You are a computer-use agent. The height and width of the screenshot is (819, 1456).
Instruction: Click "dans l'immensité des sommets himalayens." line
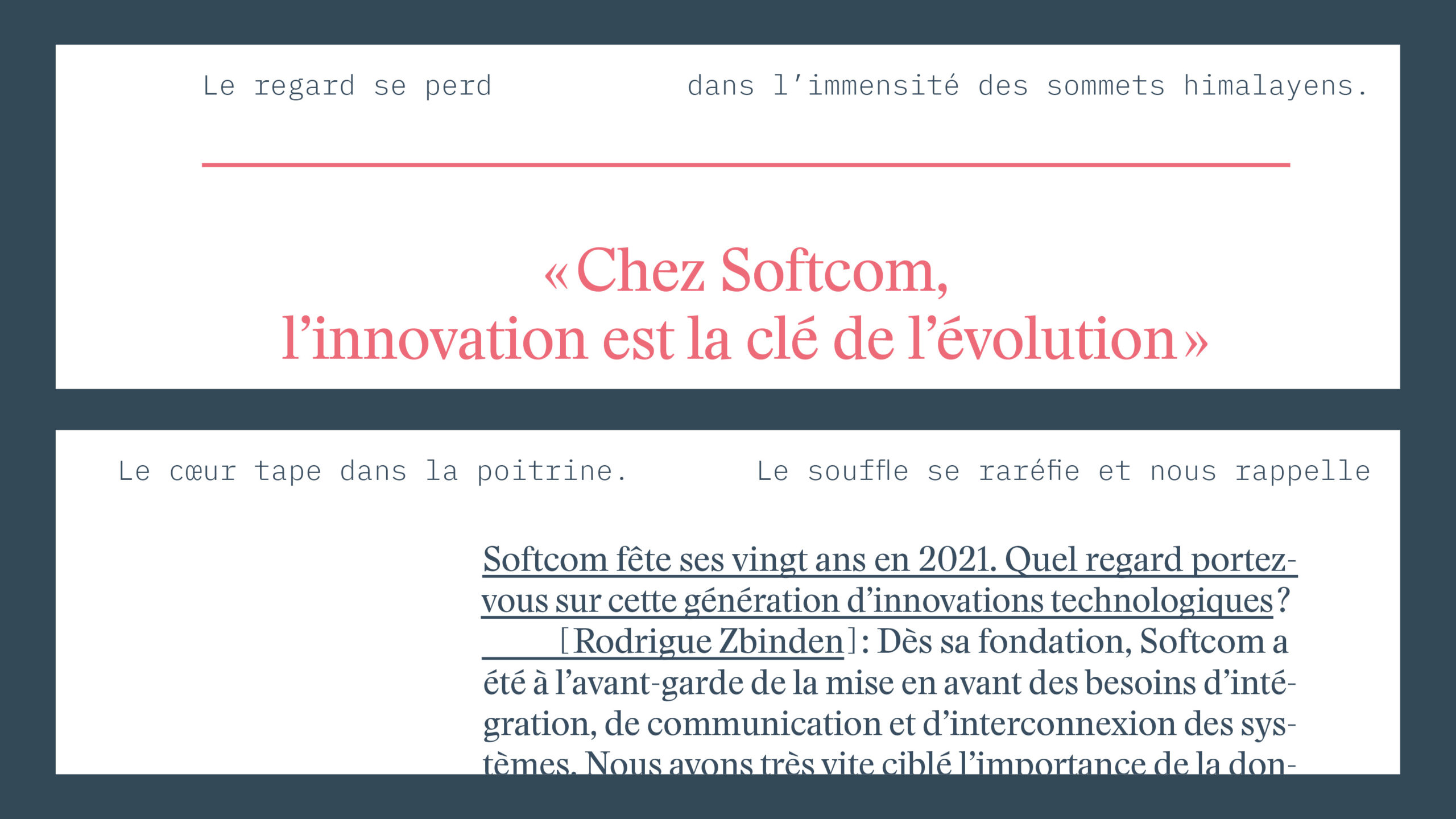1027,86
